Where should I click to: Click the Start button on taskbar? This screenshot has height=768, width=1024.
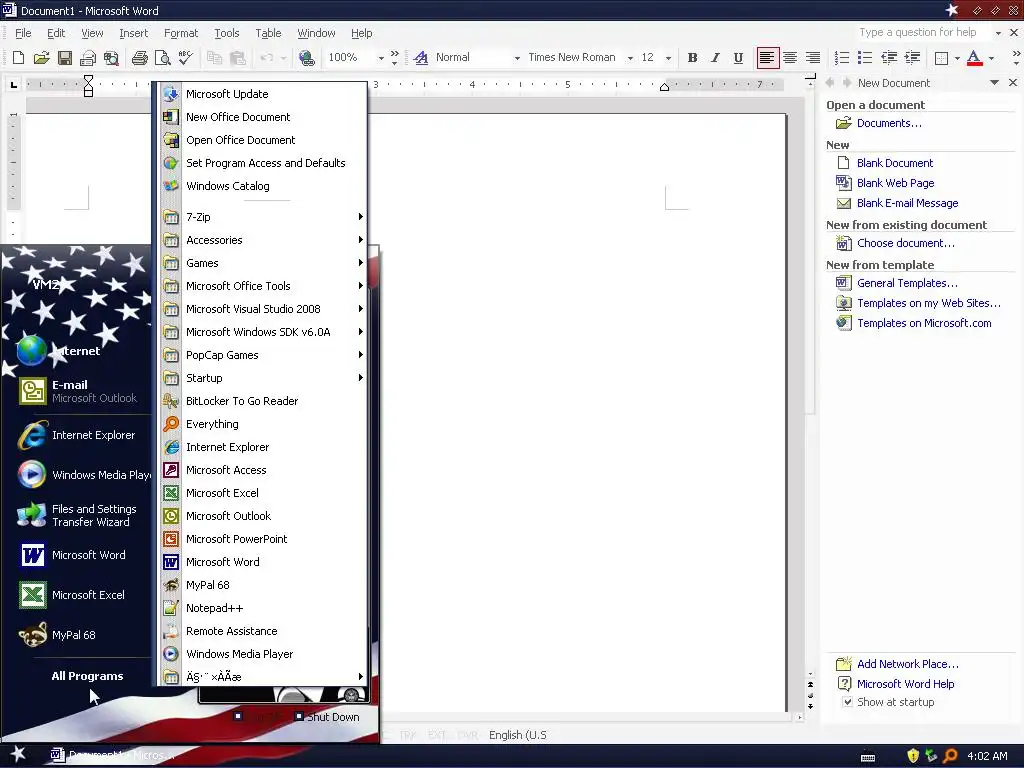pyautogui.click(x=18, y=755)
